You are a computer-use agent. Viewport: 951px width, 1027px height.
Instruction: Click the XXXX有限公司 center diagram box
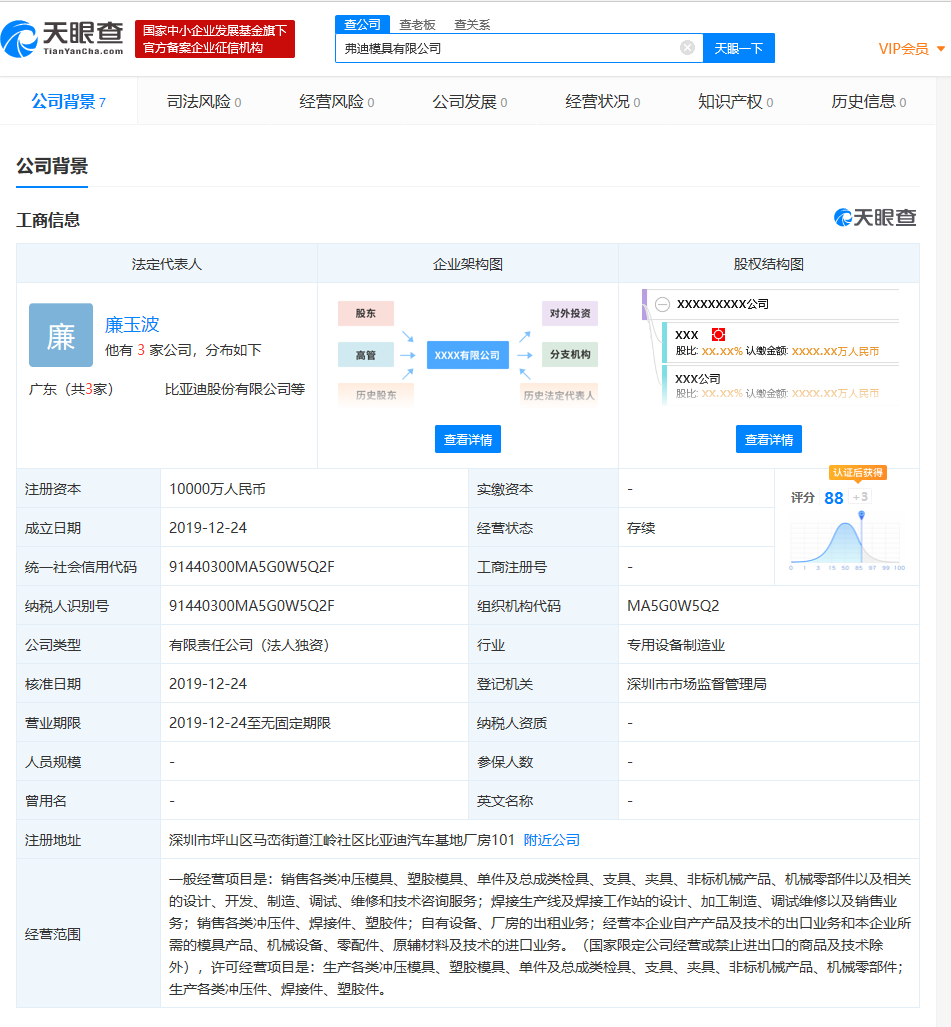click(468, 355)
